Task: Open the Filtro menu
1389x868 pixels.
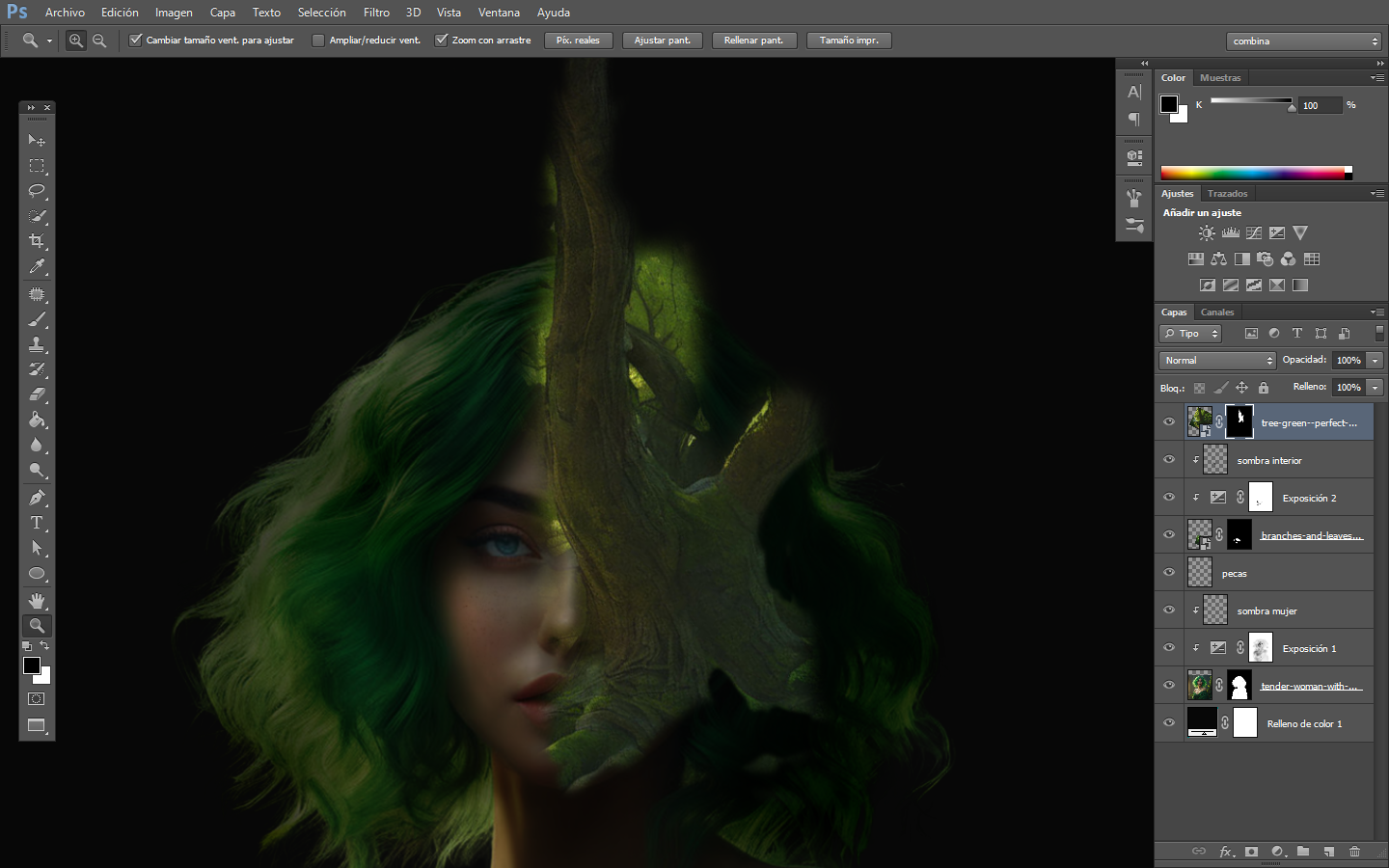Action: pyautogui.click(x=376, y=13)
